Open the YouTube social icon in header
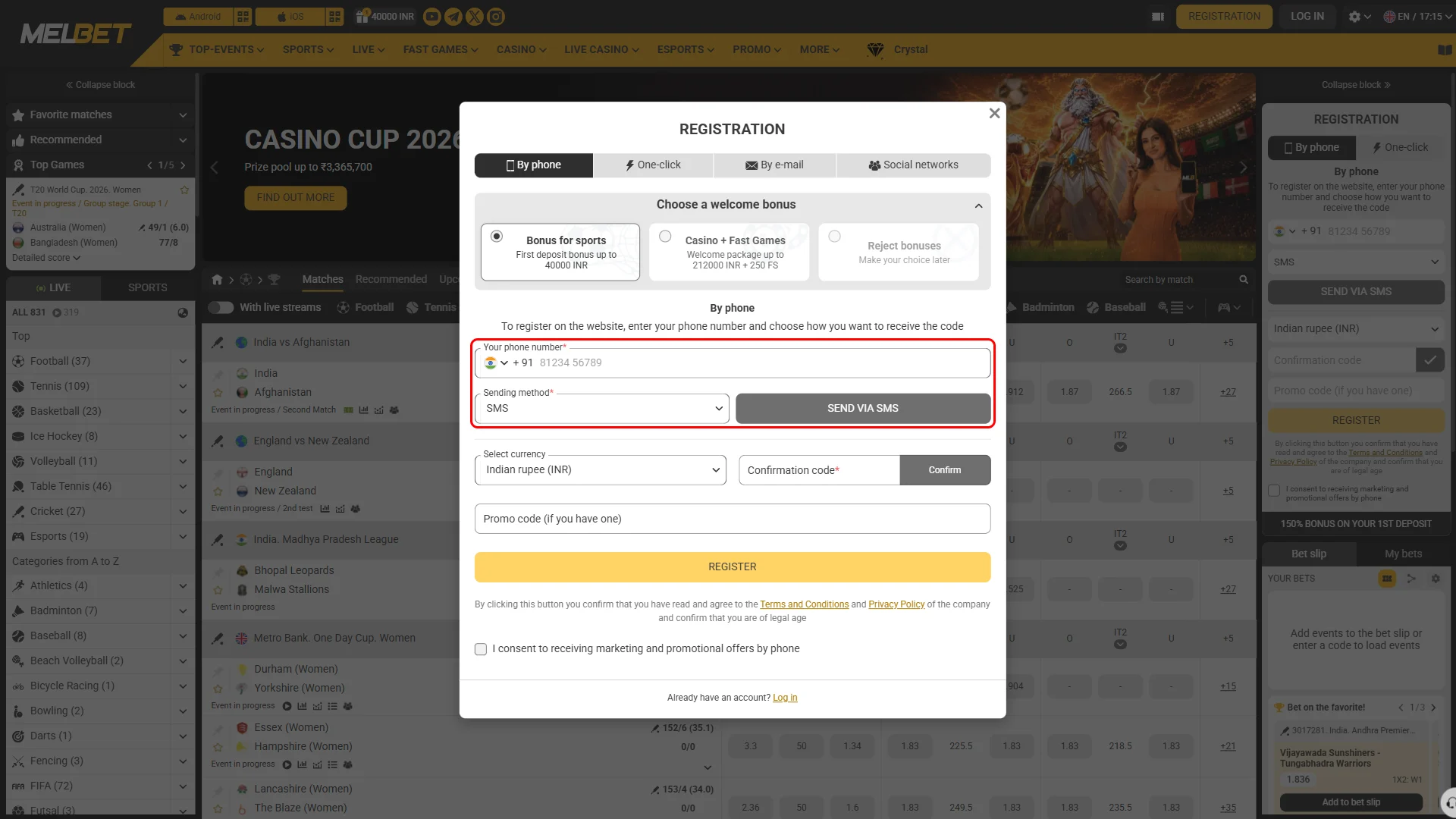The height and width of the screenshot is (819, 1456). 432,16
